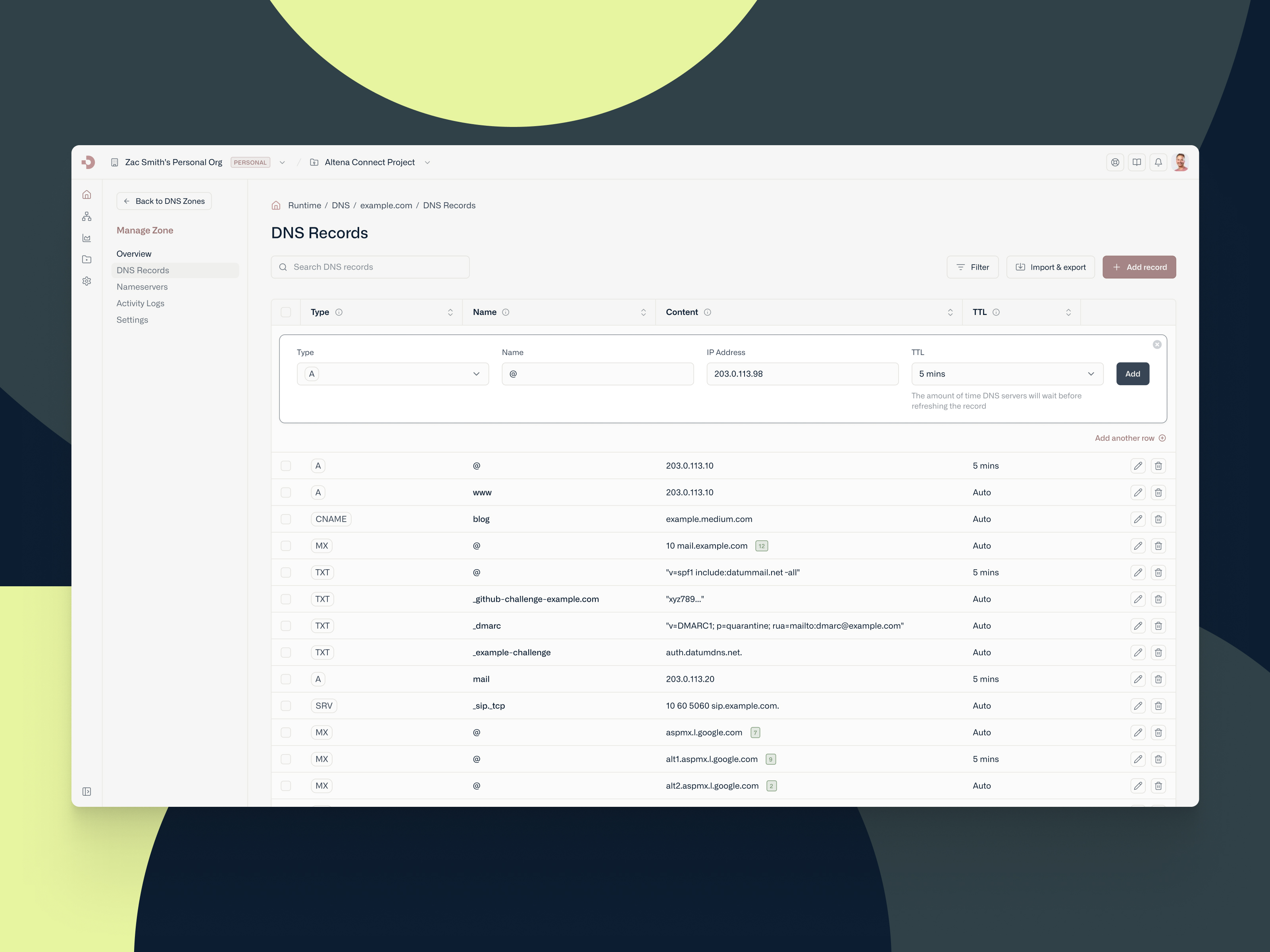Click the info icon beside Content header

point(707,312)
